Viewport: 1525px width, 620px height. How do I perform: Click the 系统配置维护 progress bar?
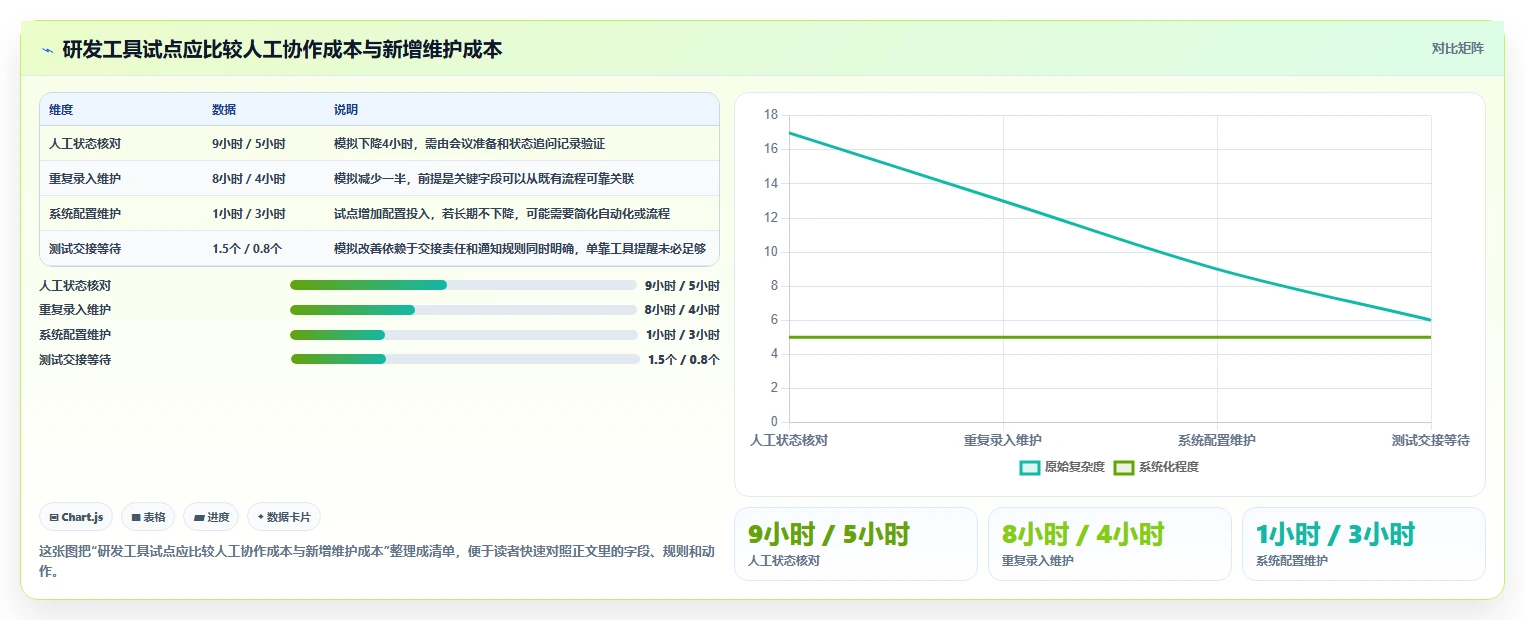463,335
